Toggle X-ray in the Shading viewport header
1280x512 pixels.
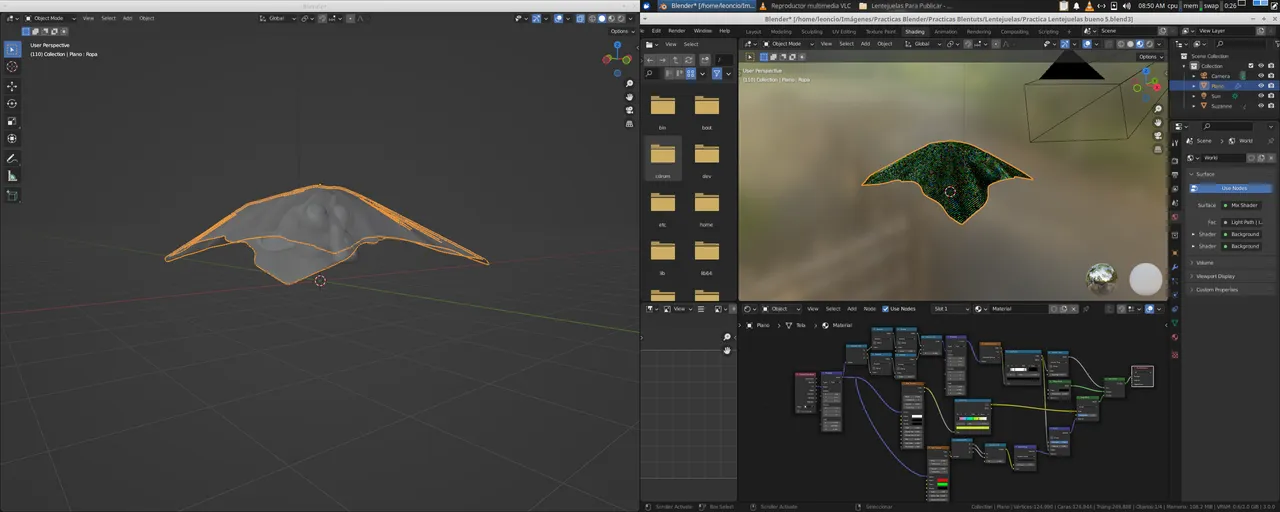pyautogui.click(x=1109, y=44)
